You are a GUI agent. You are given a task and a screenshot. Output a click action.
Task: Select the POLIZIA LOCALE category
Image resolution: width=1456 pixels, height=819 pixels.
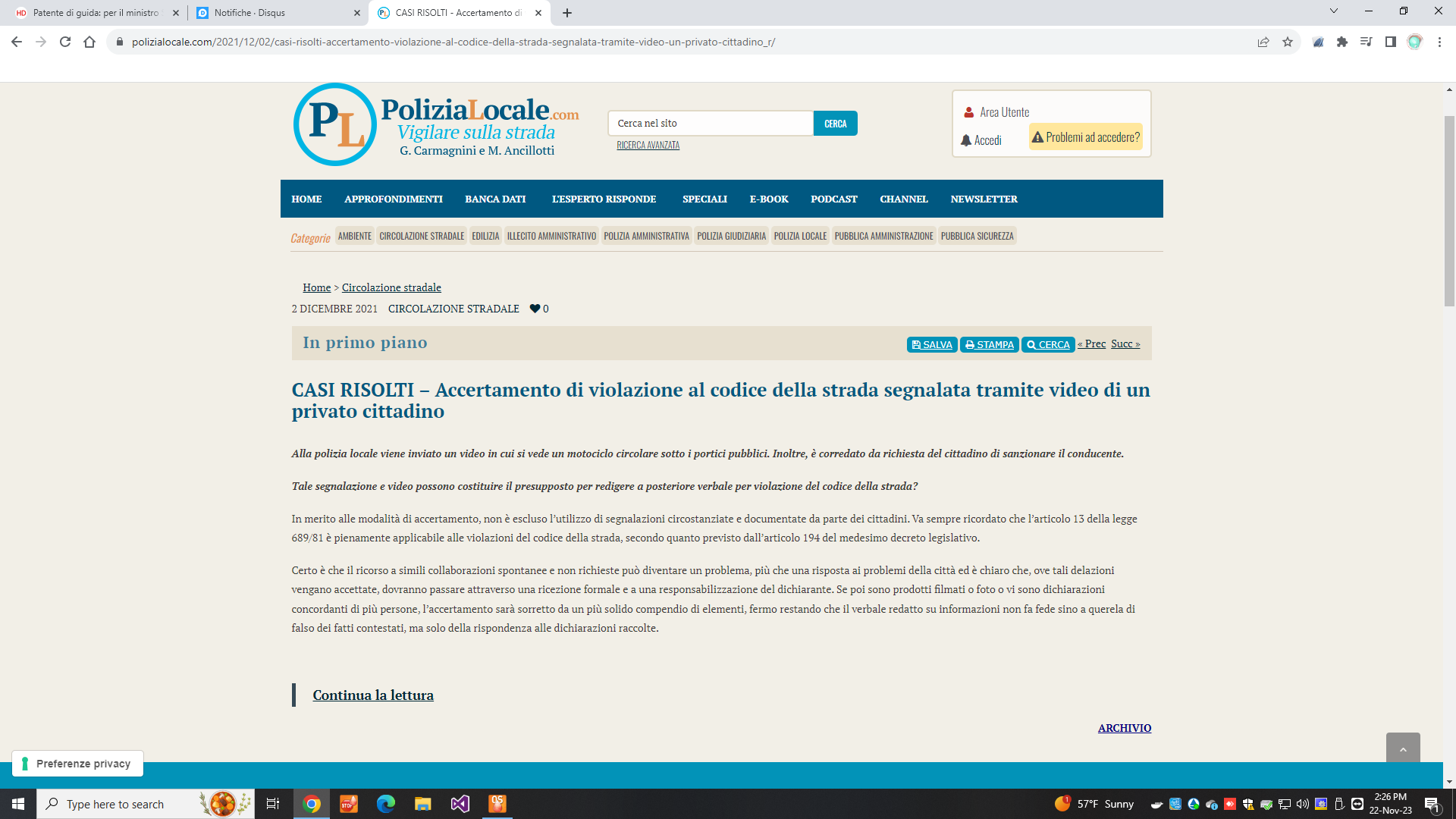pyautogui.click(x=800, y=236)
